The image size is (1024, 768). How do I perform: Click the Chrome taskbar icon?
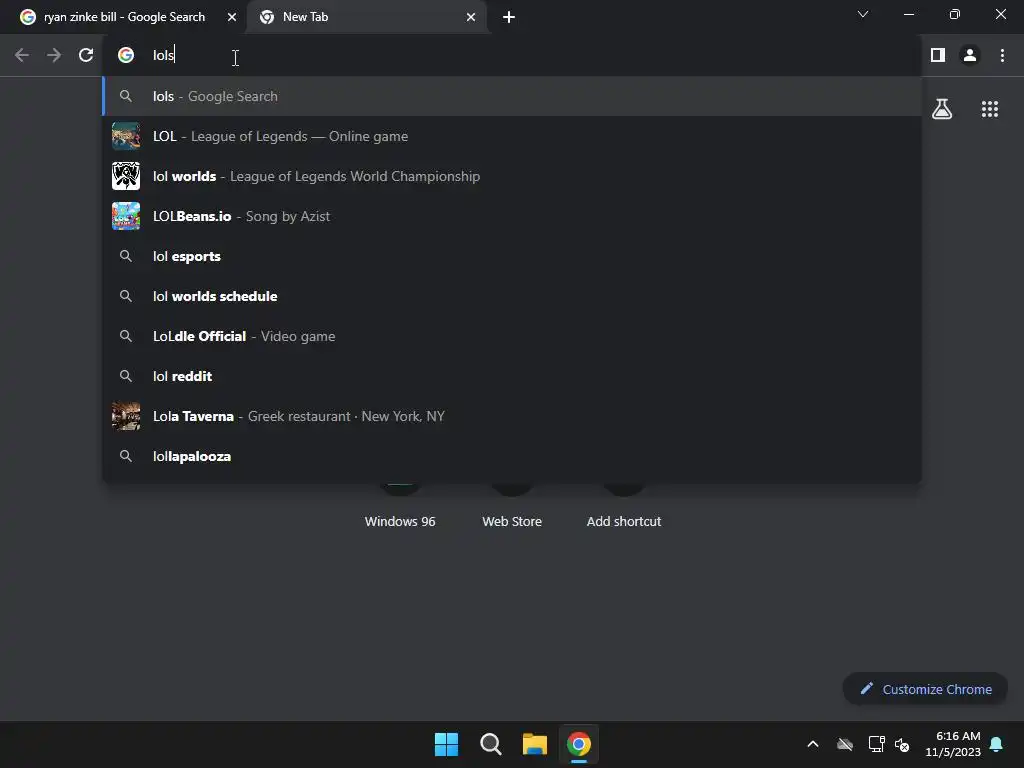579,744
